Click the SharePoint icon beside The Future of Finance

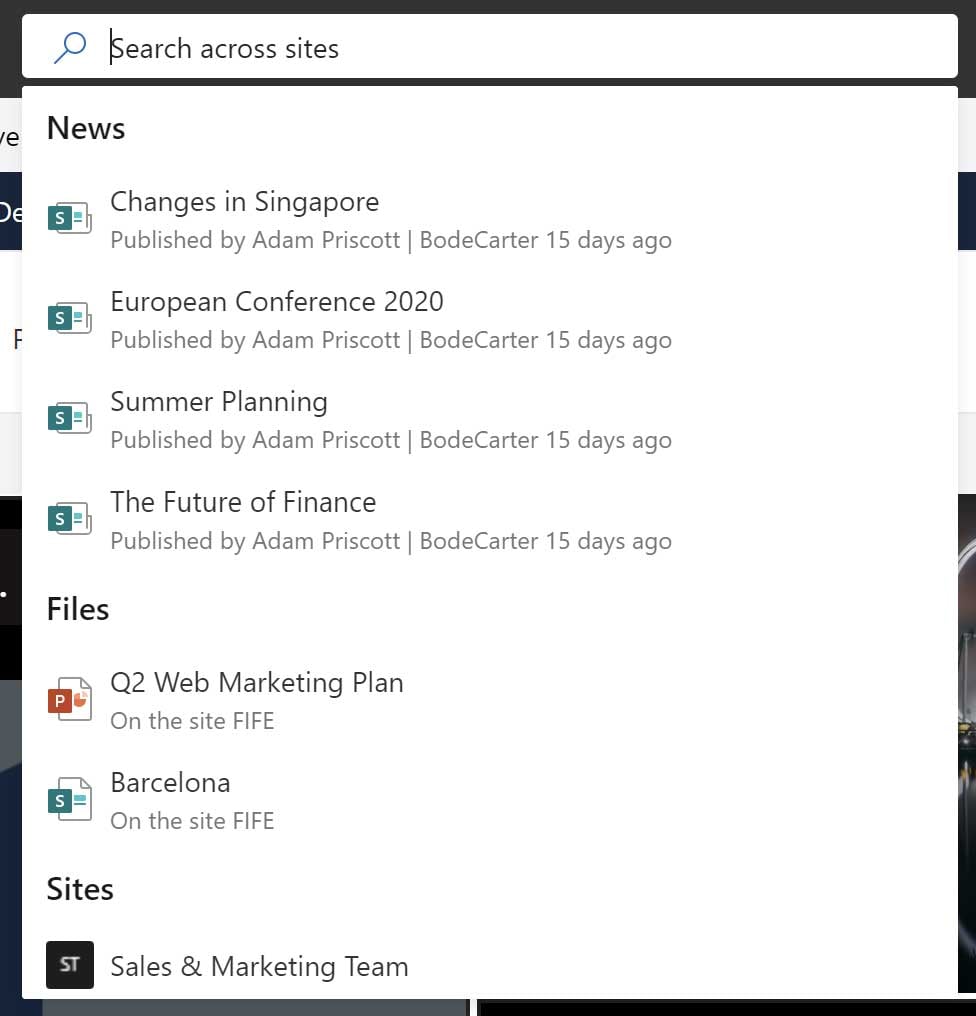(x=68, y=517)
